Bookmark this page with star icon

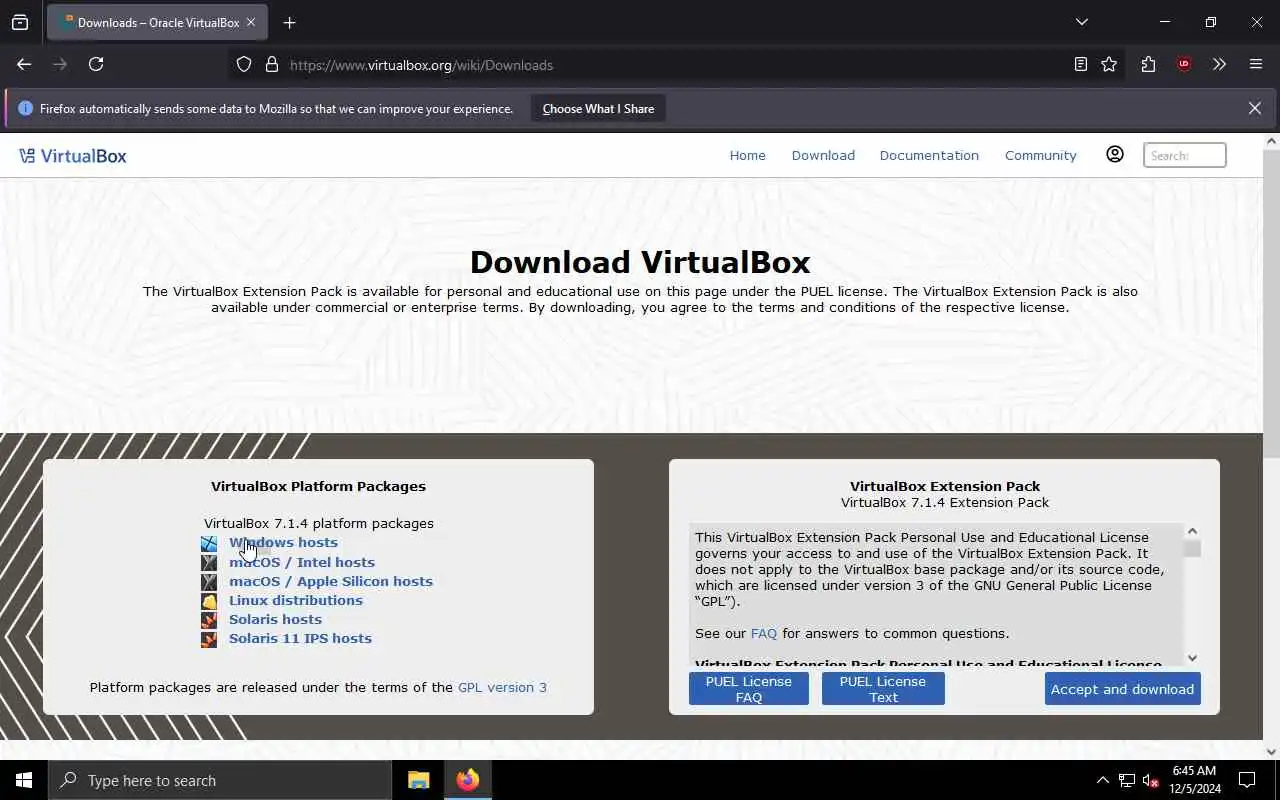(1109, 65)
